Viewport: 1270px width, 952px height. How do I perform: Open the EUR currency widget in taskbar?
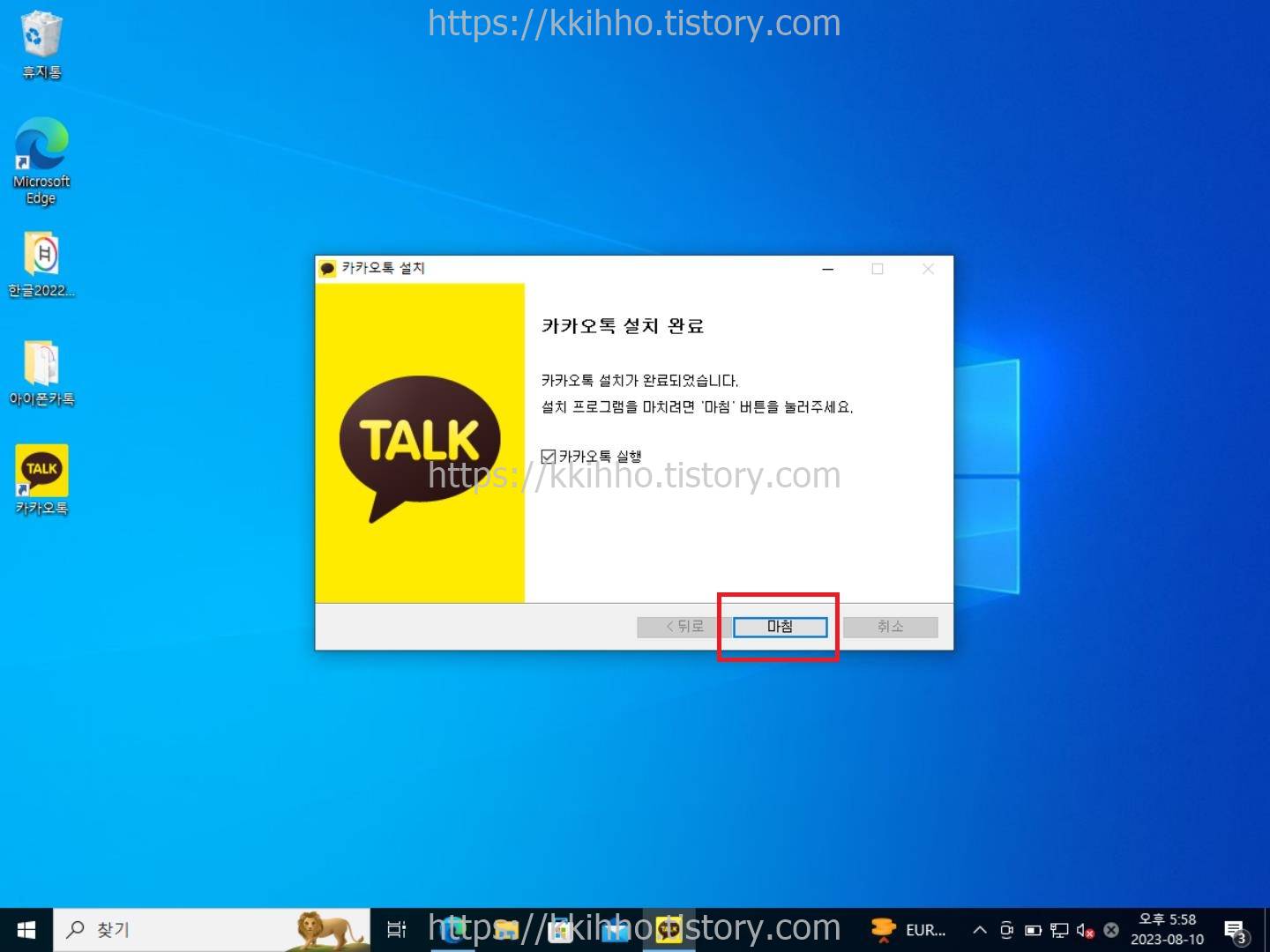(x=908, y=930)
